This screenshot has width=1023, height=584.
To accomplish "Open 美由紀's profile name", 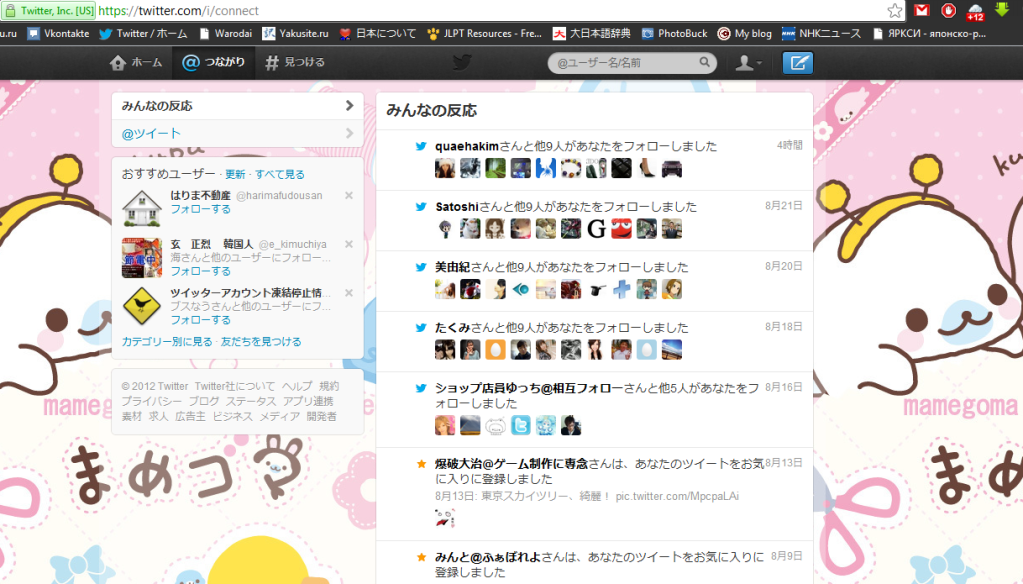I will pos(452,267).
